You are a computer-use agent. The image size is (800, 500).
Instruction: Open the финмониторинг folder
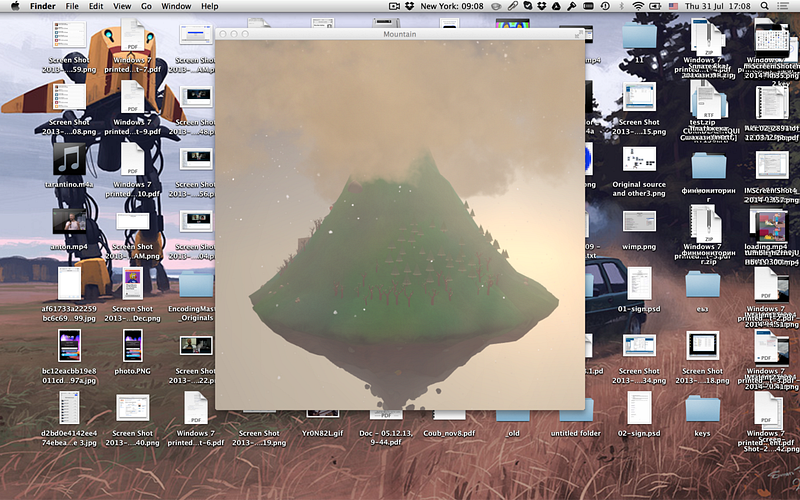pyautogui.click(x=708, y=165)
